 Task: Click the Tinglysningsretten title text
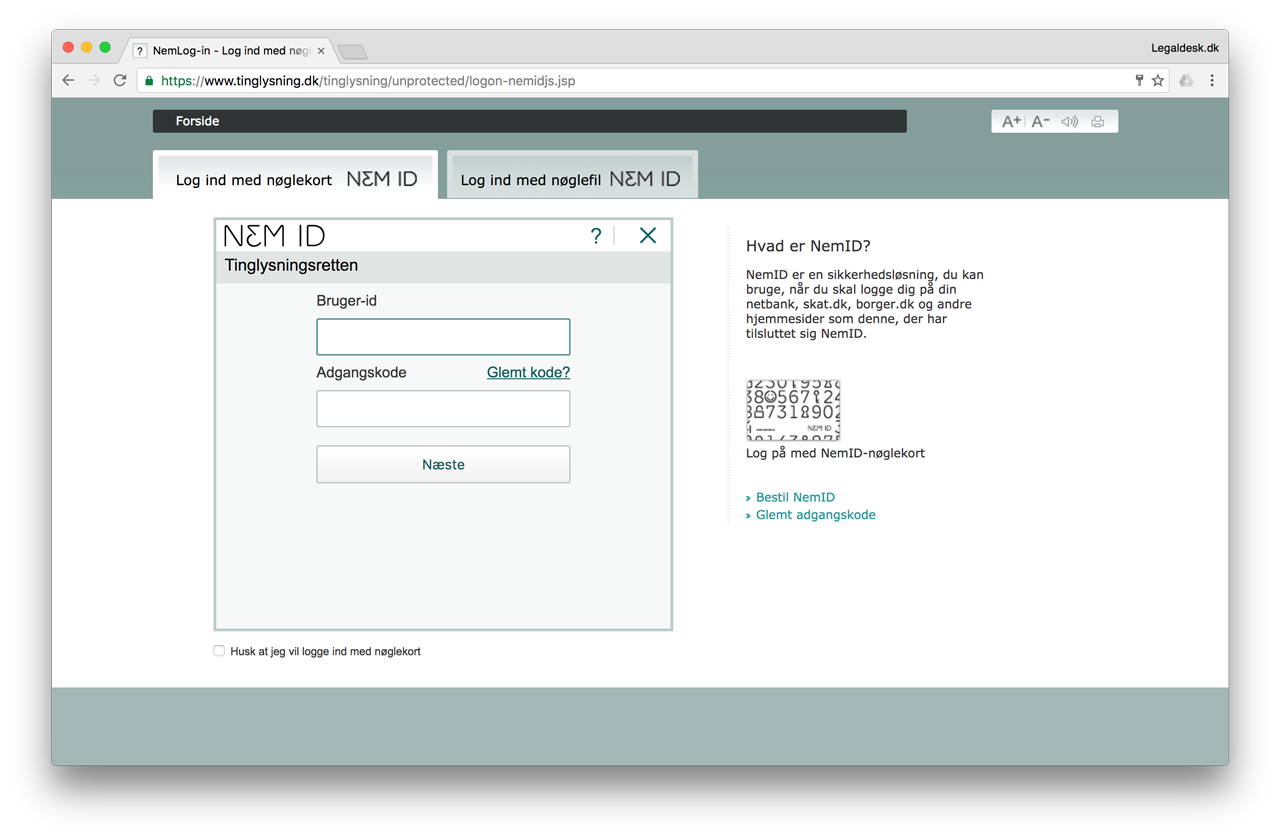[x=291, y=266]
